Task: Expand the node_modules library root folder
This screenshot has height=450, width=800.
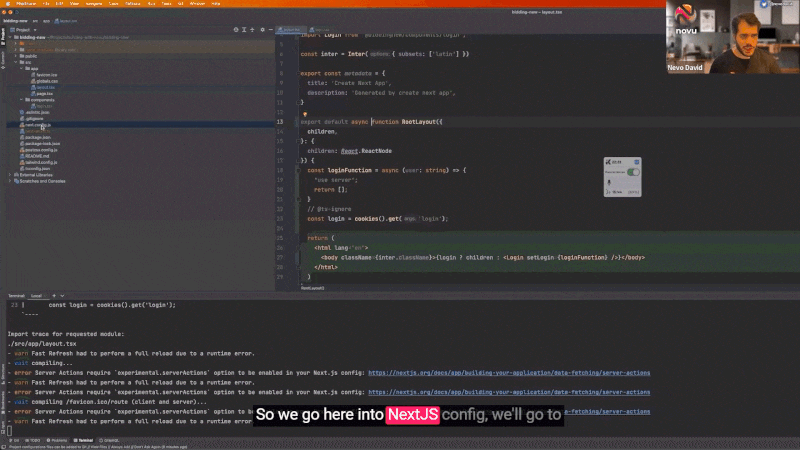Action: (x=16, y=50)
